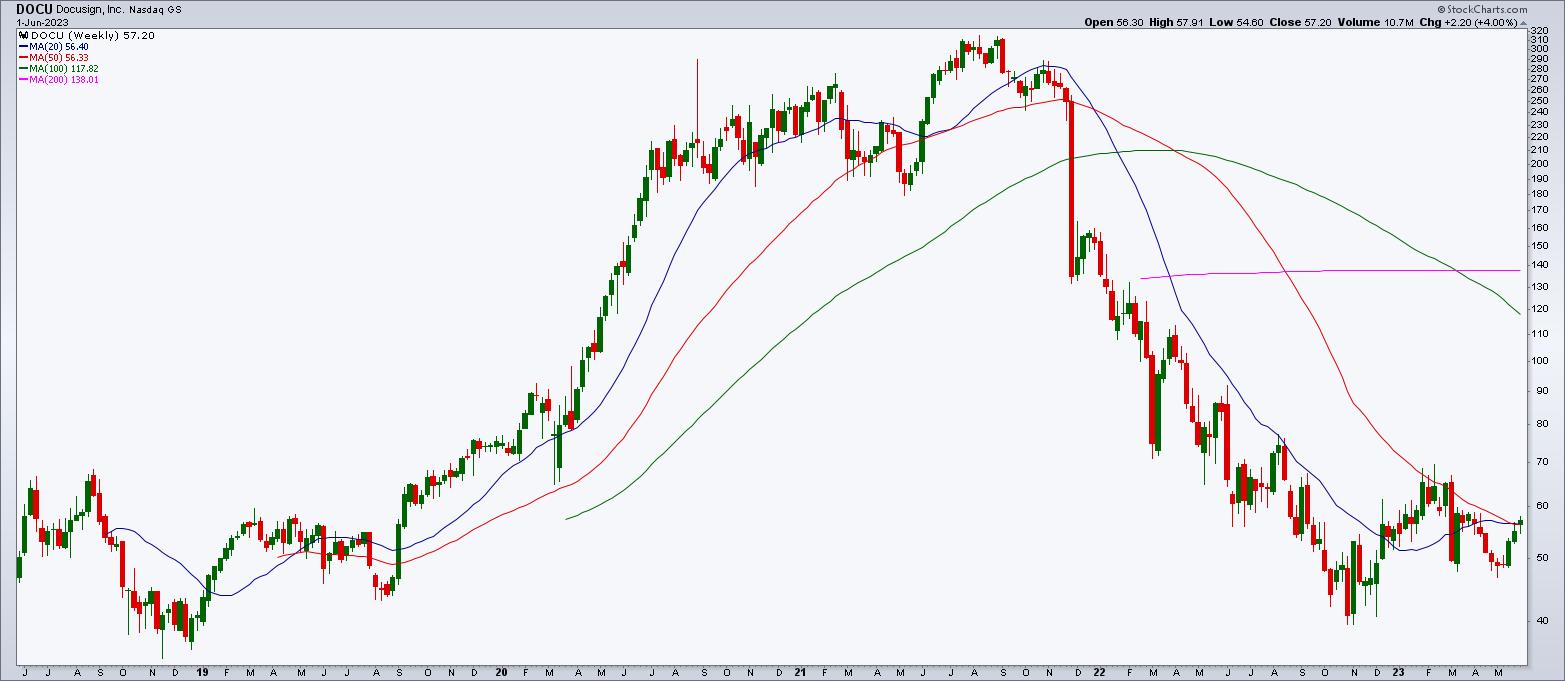
Task: Click the red MA(50) legend line marker
Action: coord(22,57)
